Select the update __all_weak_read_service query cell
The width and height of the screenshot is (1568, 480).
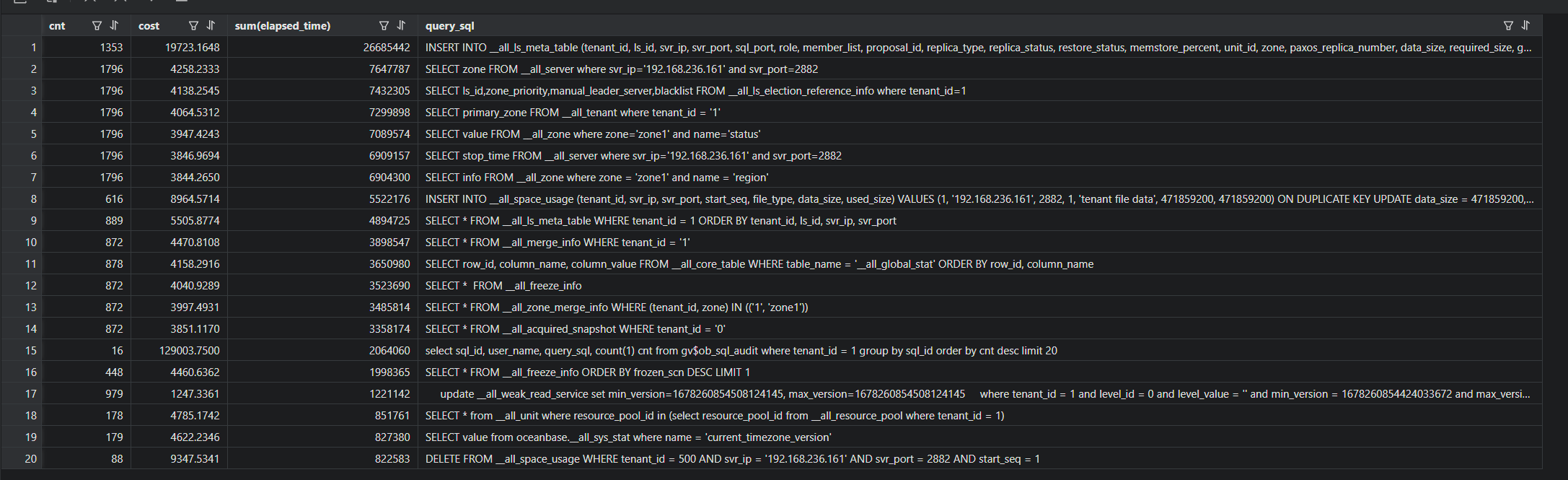click(x=979, y=393)
